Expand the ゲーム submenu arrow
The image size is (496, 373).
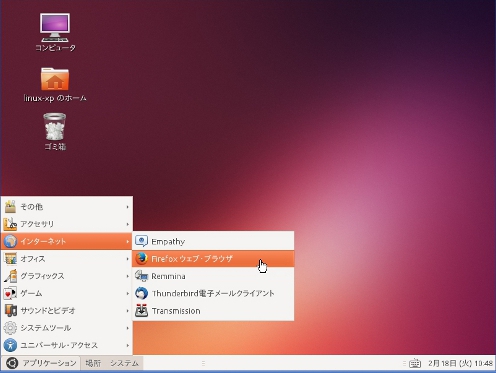[x=127, y=294]
